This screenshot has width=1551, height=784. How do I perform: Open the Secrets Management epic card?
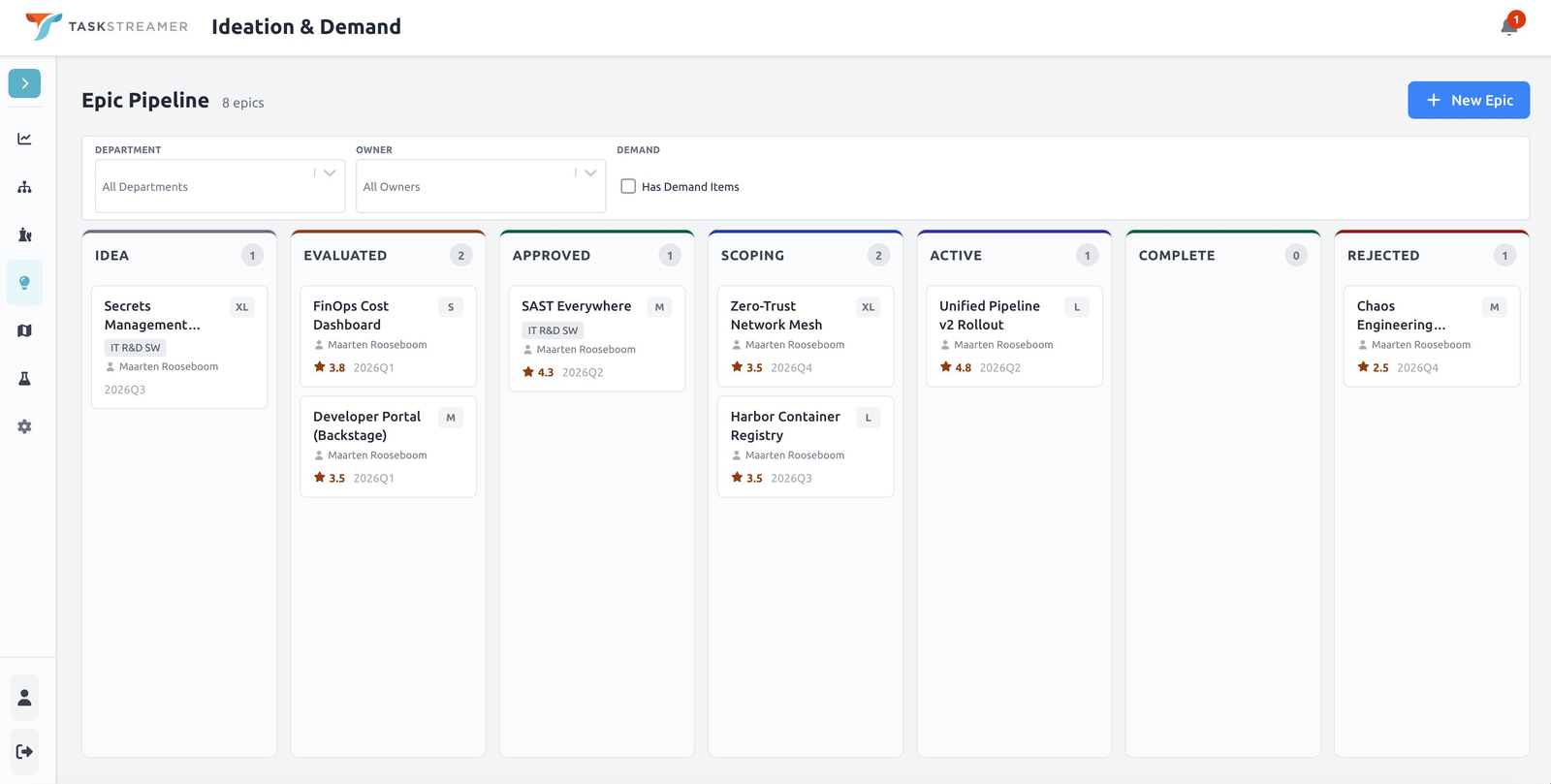click(179, 347)
